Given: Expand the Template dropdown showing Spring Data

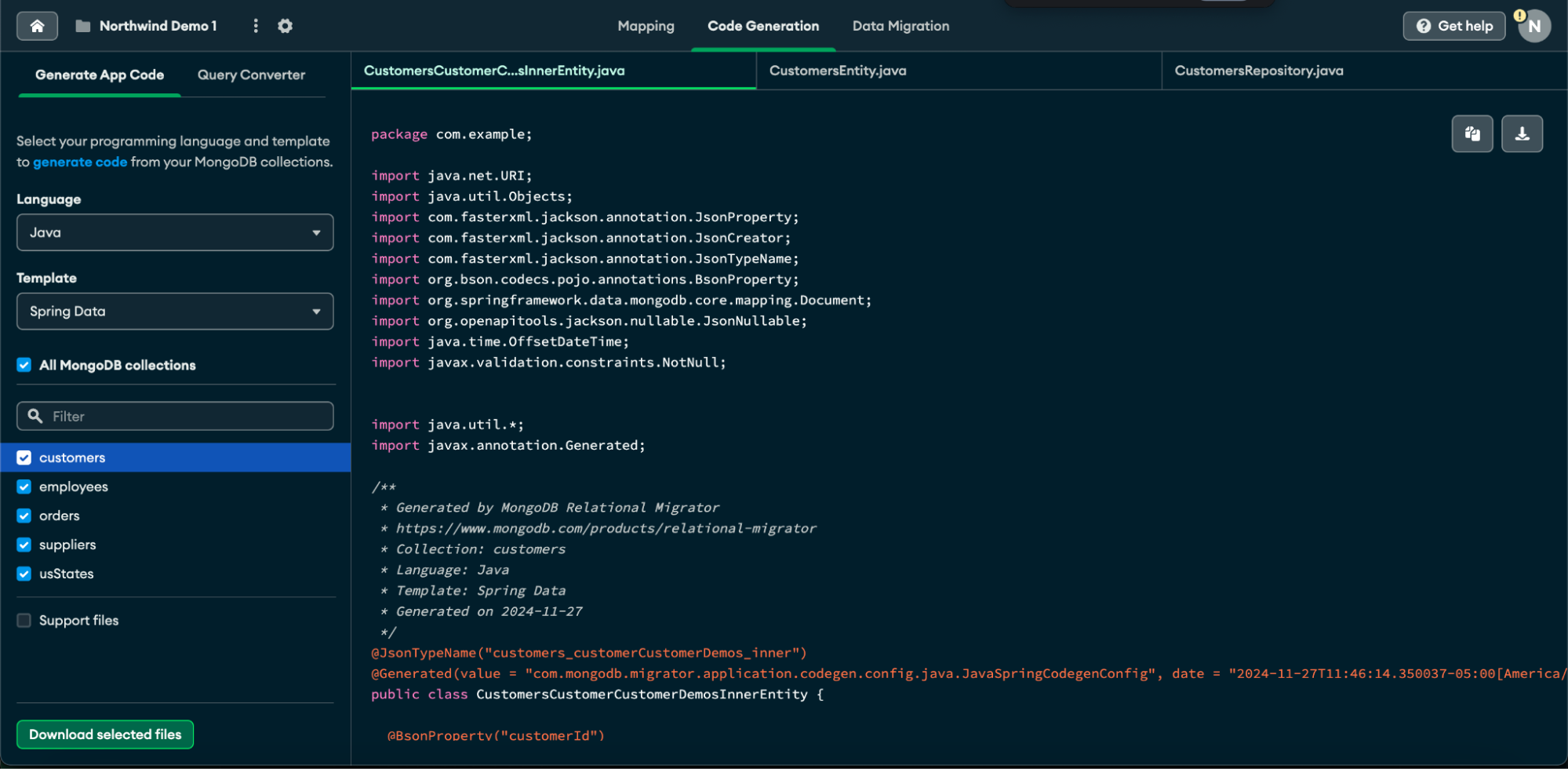Looking at the screenshot, I should (x=175, y=312).
